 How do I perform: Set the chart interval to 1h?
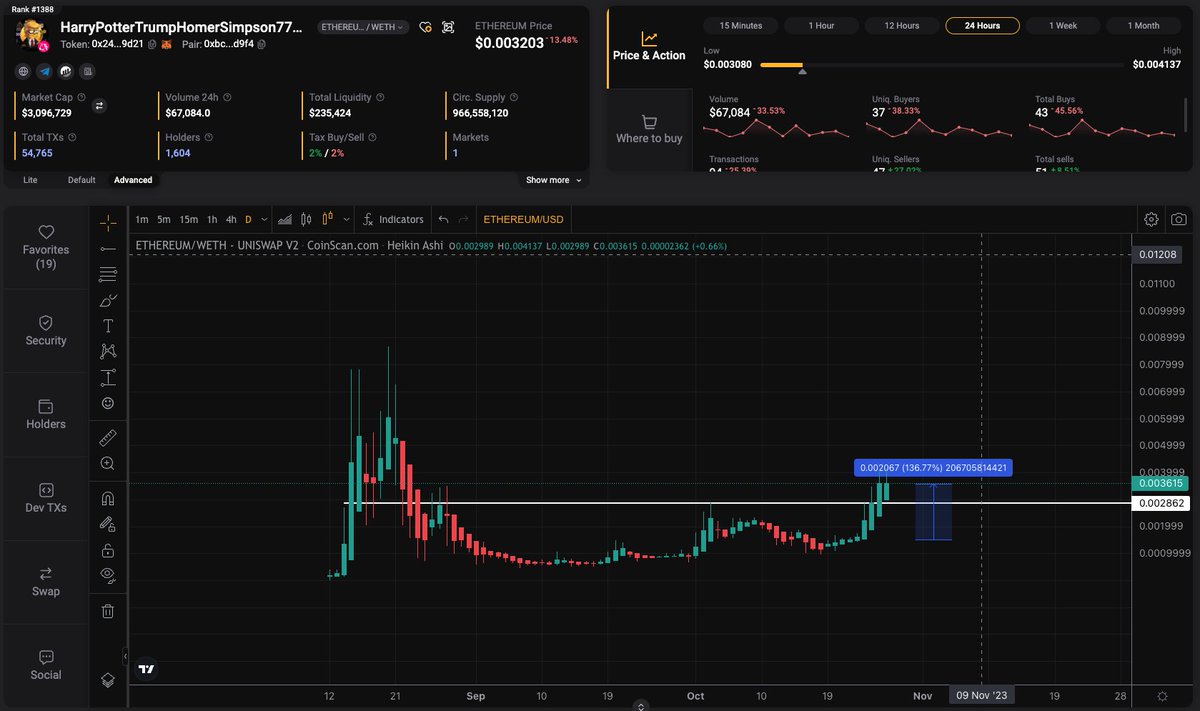[x=212, y=219]
